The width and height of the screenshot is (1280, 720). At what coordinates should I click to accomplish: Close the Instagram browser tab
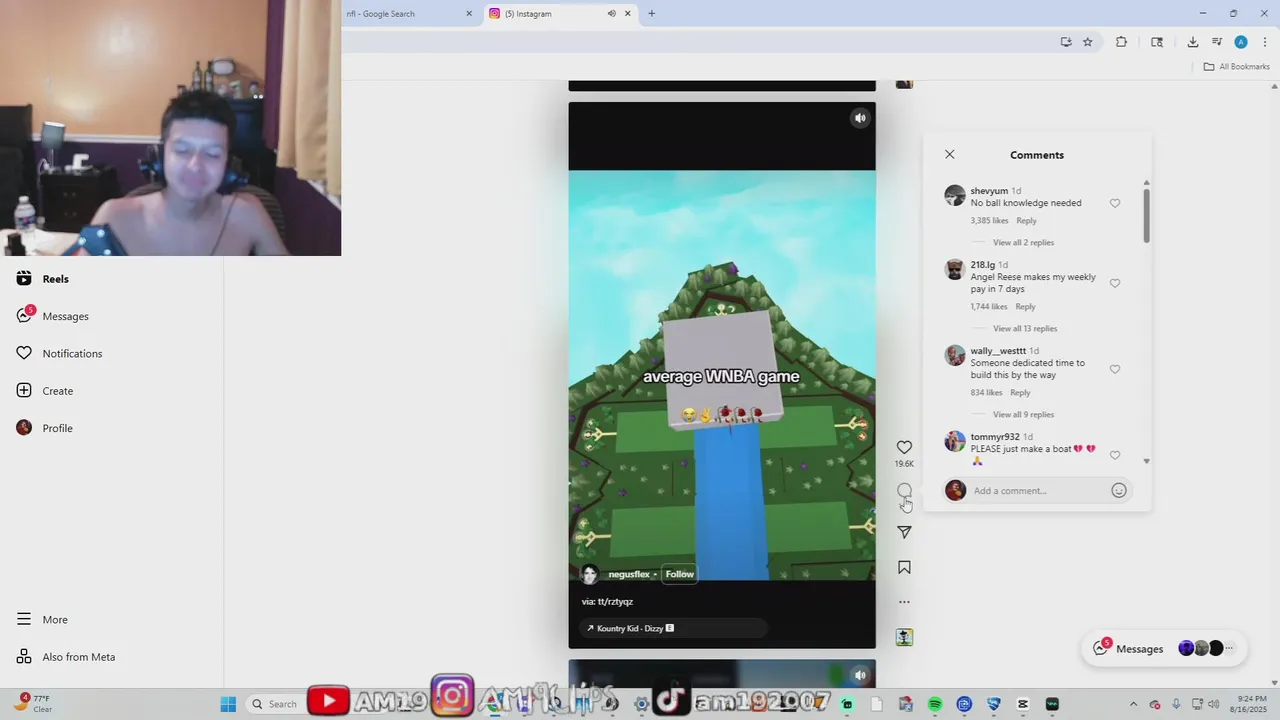[628, 13]
